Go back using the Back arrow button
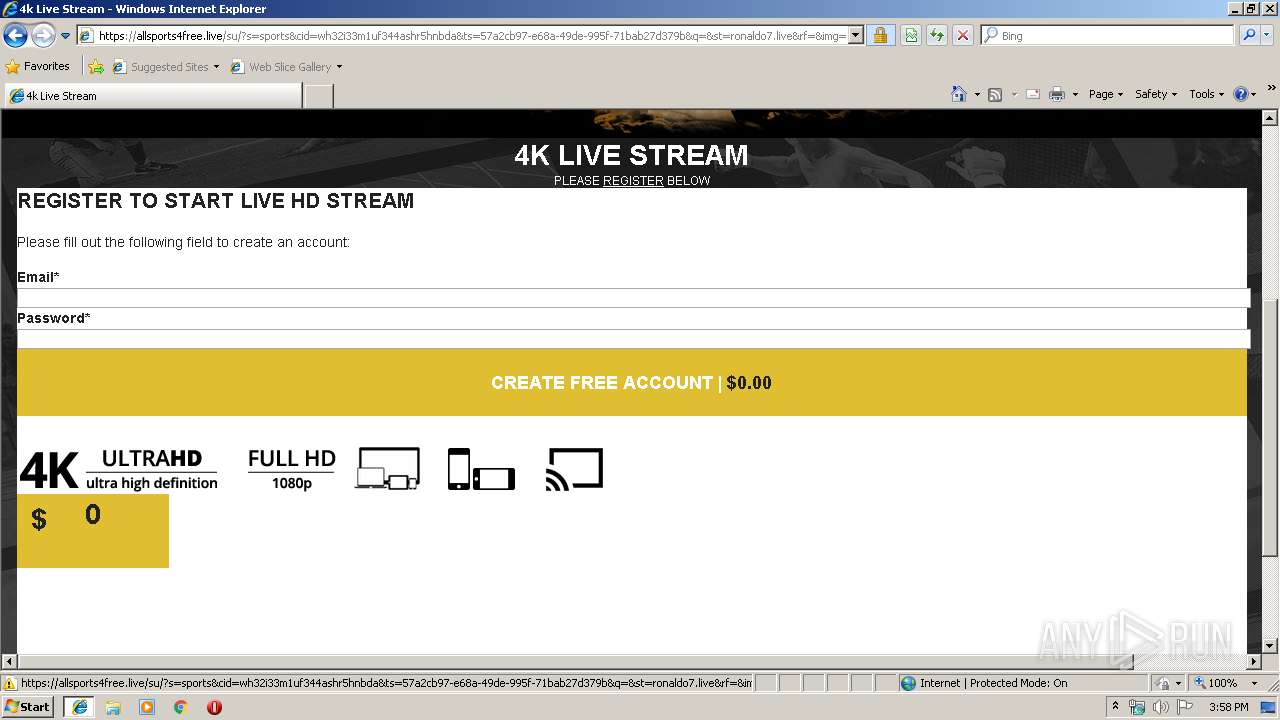This screenshot has width=1280, height=720. point(15,36)
